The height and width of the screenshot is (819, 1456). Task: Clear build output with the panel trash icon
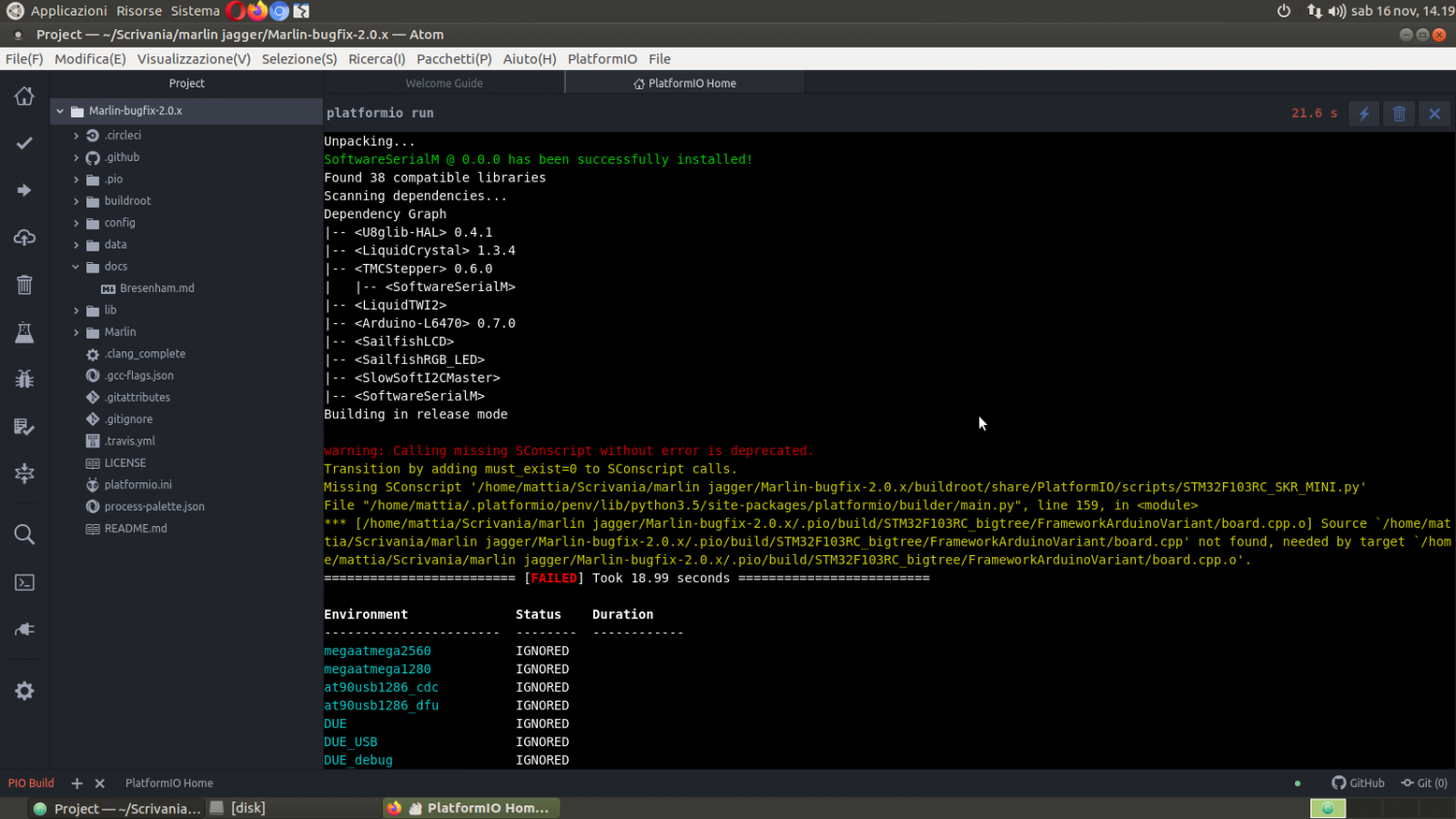click(x=1400, y=114)
